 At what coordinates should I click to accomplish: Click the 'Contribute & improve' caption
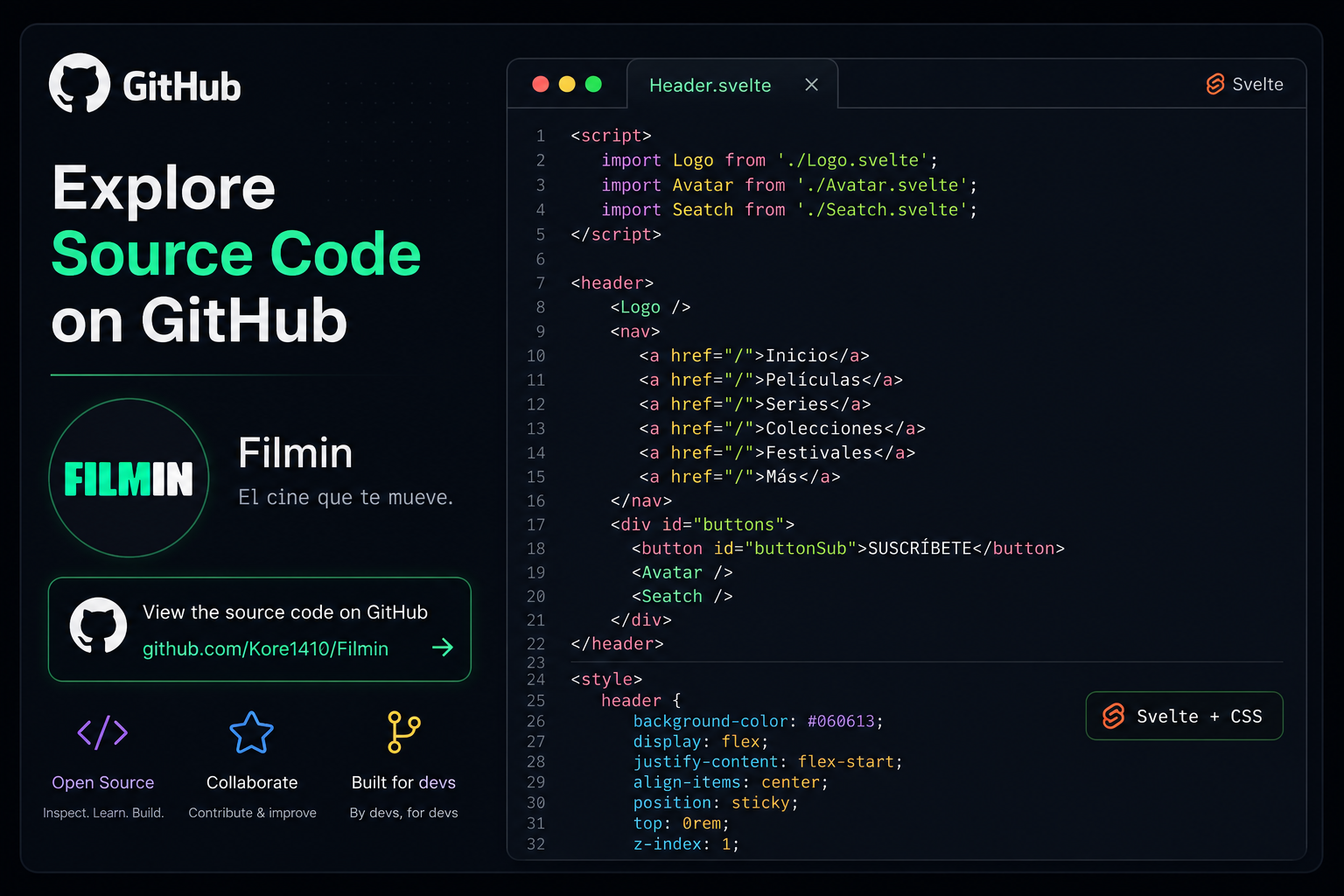[x=252, y=813]
